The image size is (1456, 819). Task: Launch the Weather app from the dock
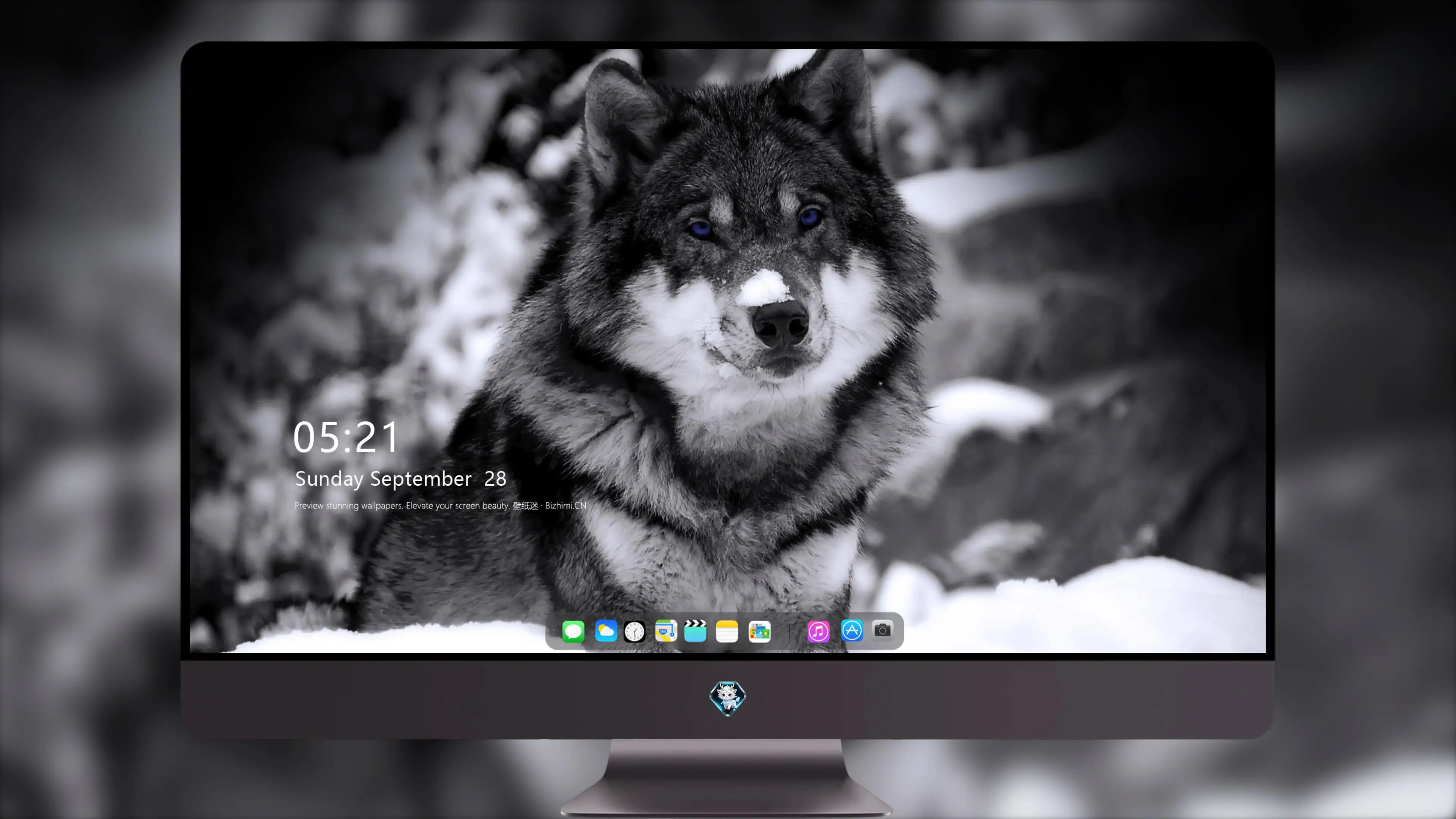pos(606,631)
